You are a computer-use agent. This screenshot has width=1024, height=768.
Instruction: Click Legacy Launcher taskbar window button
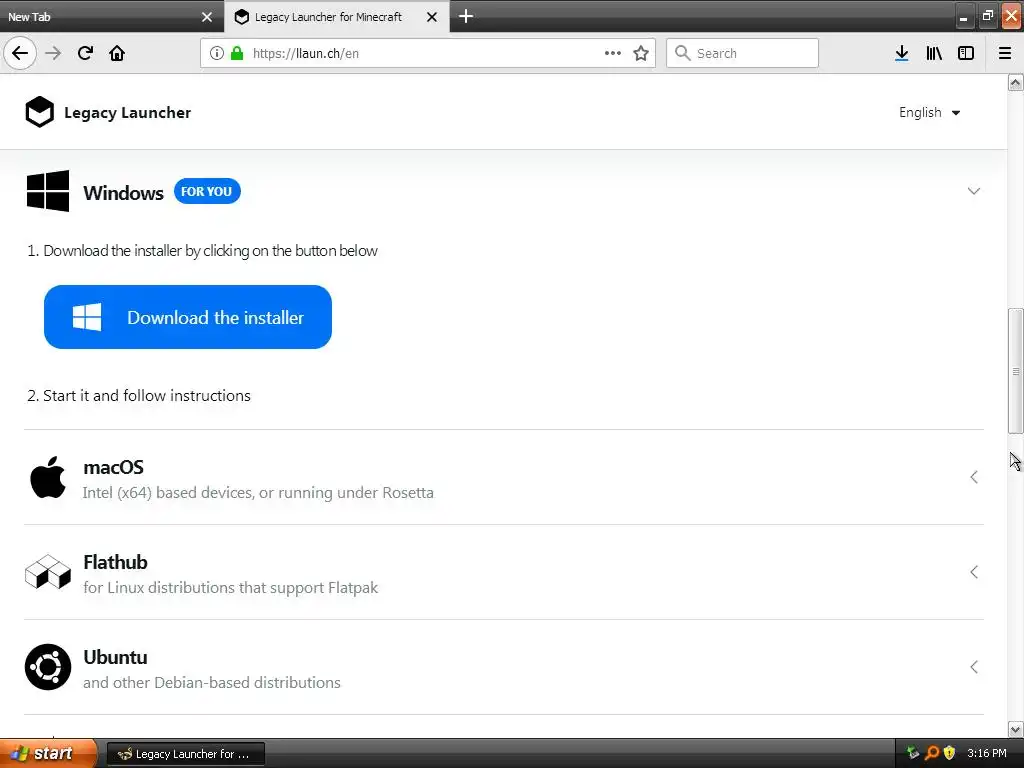point(185,754)
